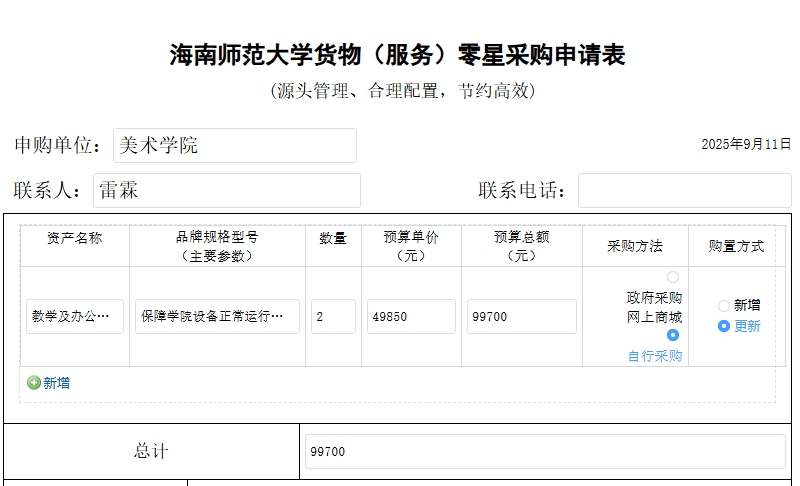
Task: Click the 总计 total amount field
Action: tap(545, 452)
